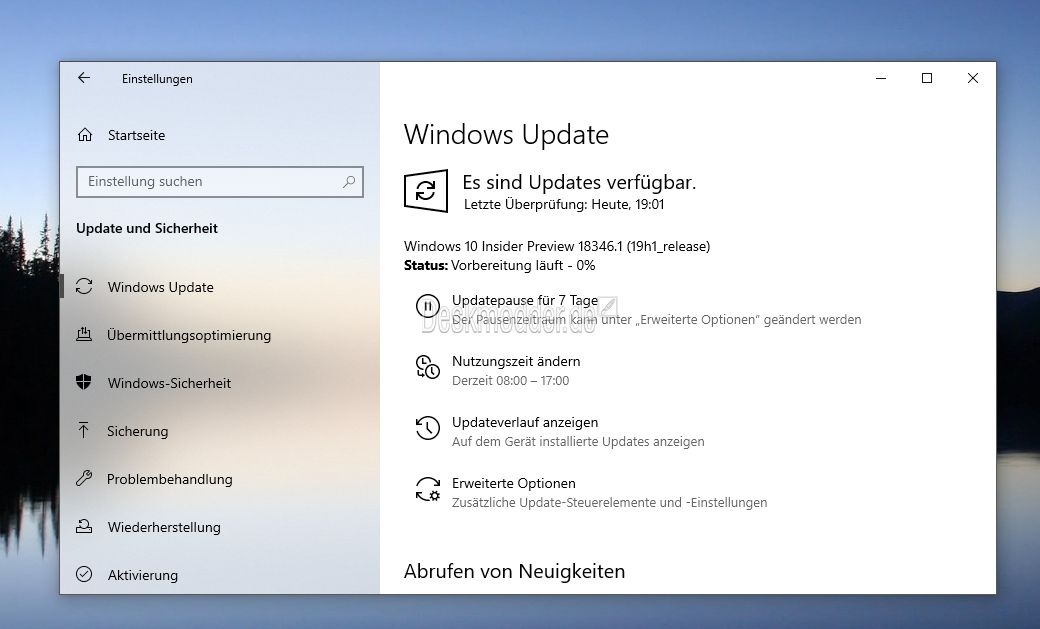
Task: Click 'Es sind Updates verfügbar.' heading
Action: pos(579,182)
